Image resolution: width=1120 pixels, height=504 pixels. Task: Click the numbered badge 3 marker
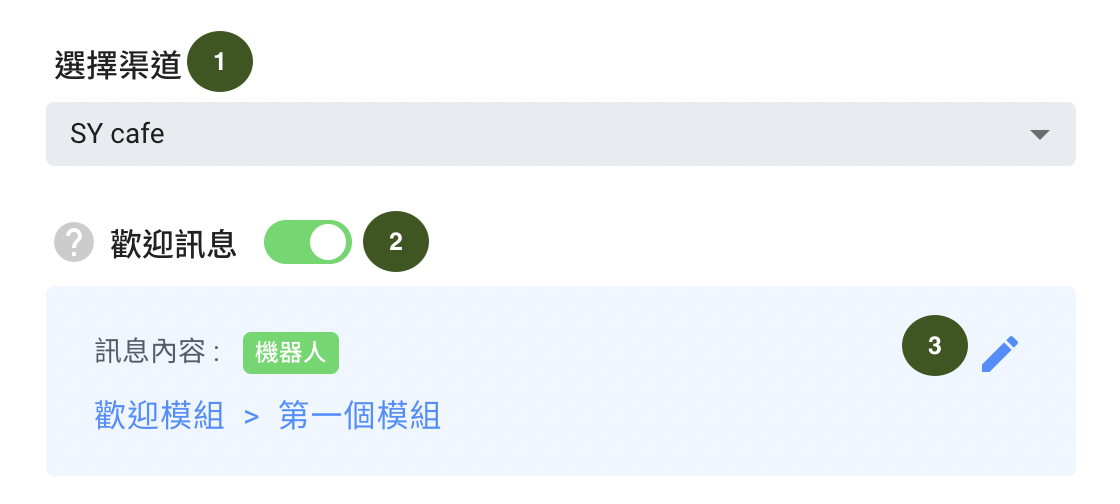coord(935,346)
